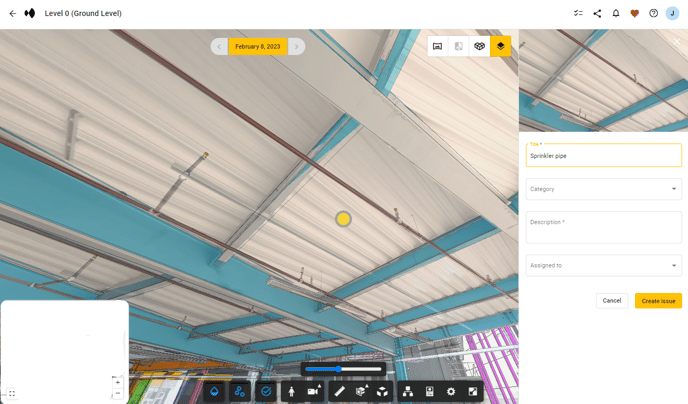Click the issue snapshot thumbnail
The width and height of the screenshot is (688, 404).
pos(603,81)
